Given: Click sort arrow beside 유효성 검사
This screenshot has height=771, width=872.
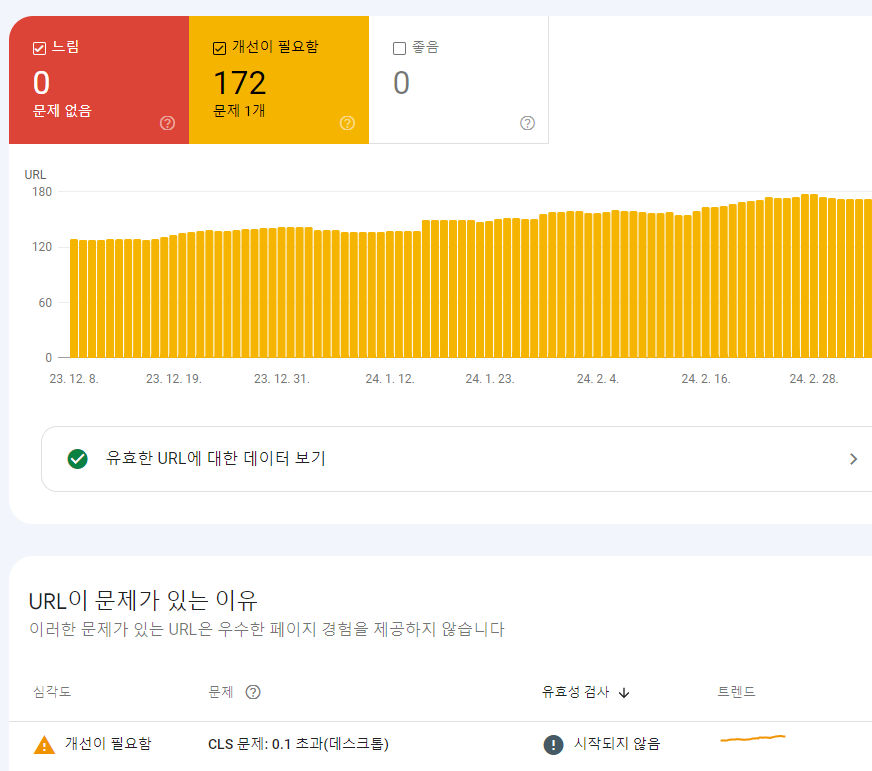Looking at the screenshot, I should pyautogui.click(x=624, y=693).
